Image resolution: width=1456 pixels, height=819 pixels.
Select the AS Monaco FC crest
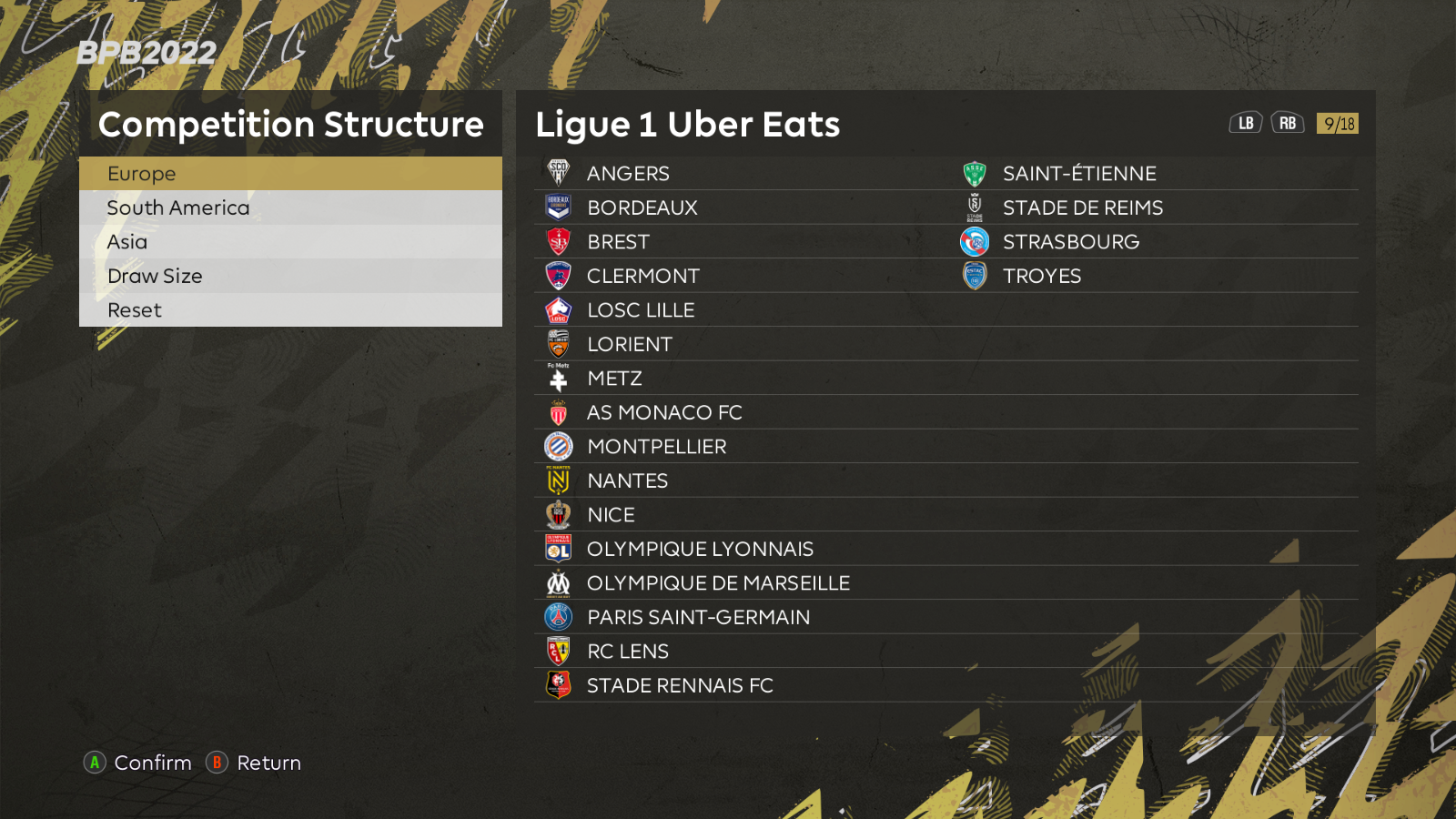(x=558, y=412)
